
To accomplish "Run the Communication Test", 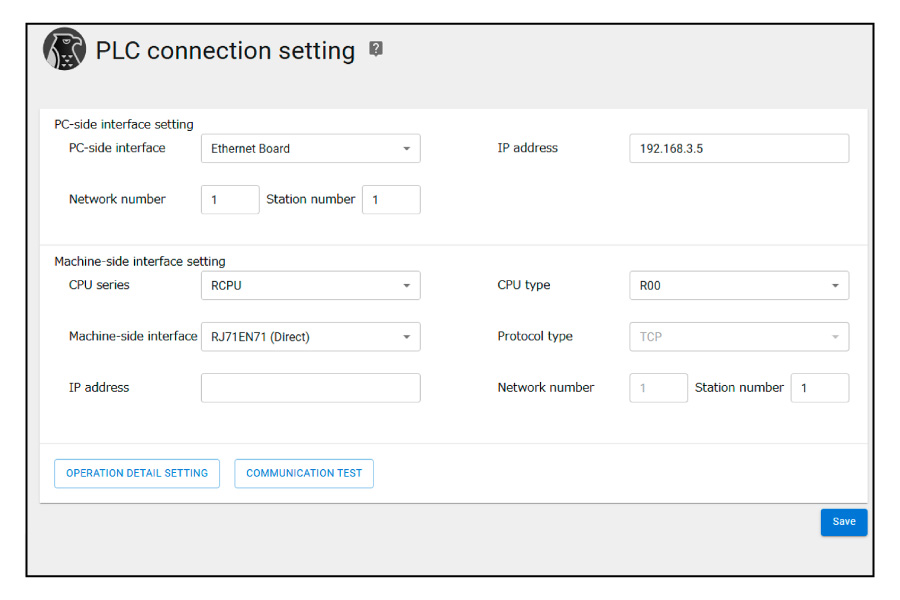I will pyautogui.click(x=304, y=473).
